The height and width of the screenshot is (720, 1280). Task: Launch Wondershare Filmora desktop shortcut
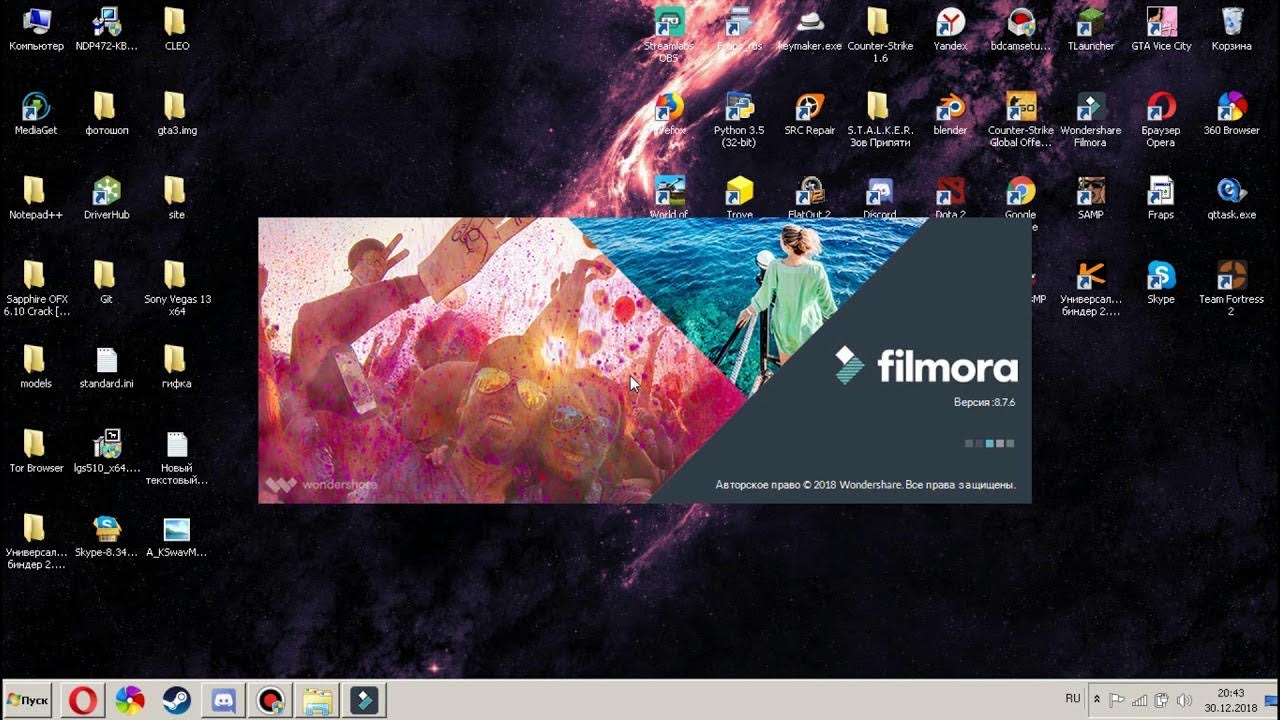click(1090, 120)
